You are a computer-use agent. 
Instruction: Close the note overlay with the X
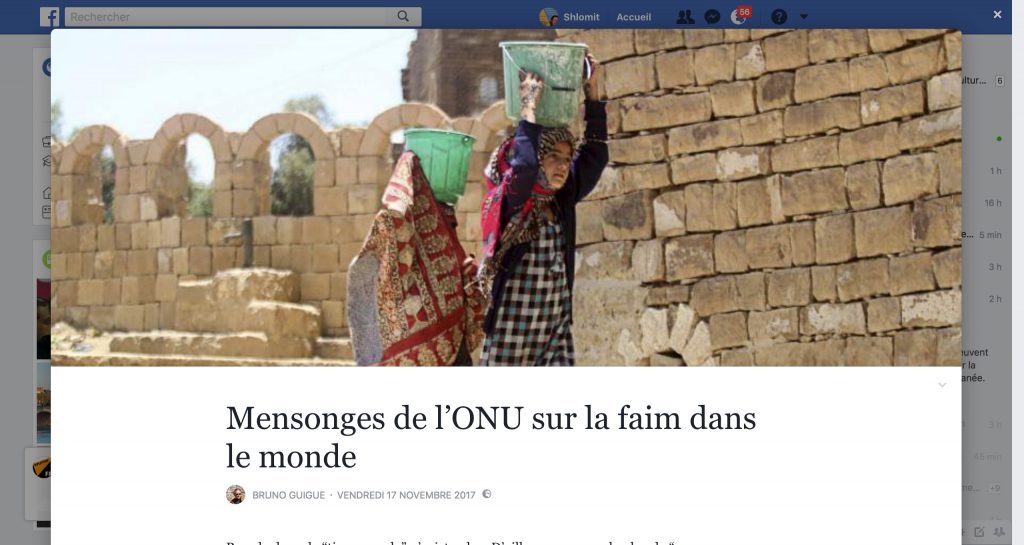997,14
